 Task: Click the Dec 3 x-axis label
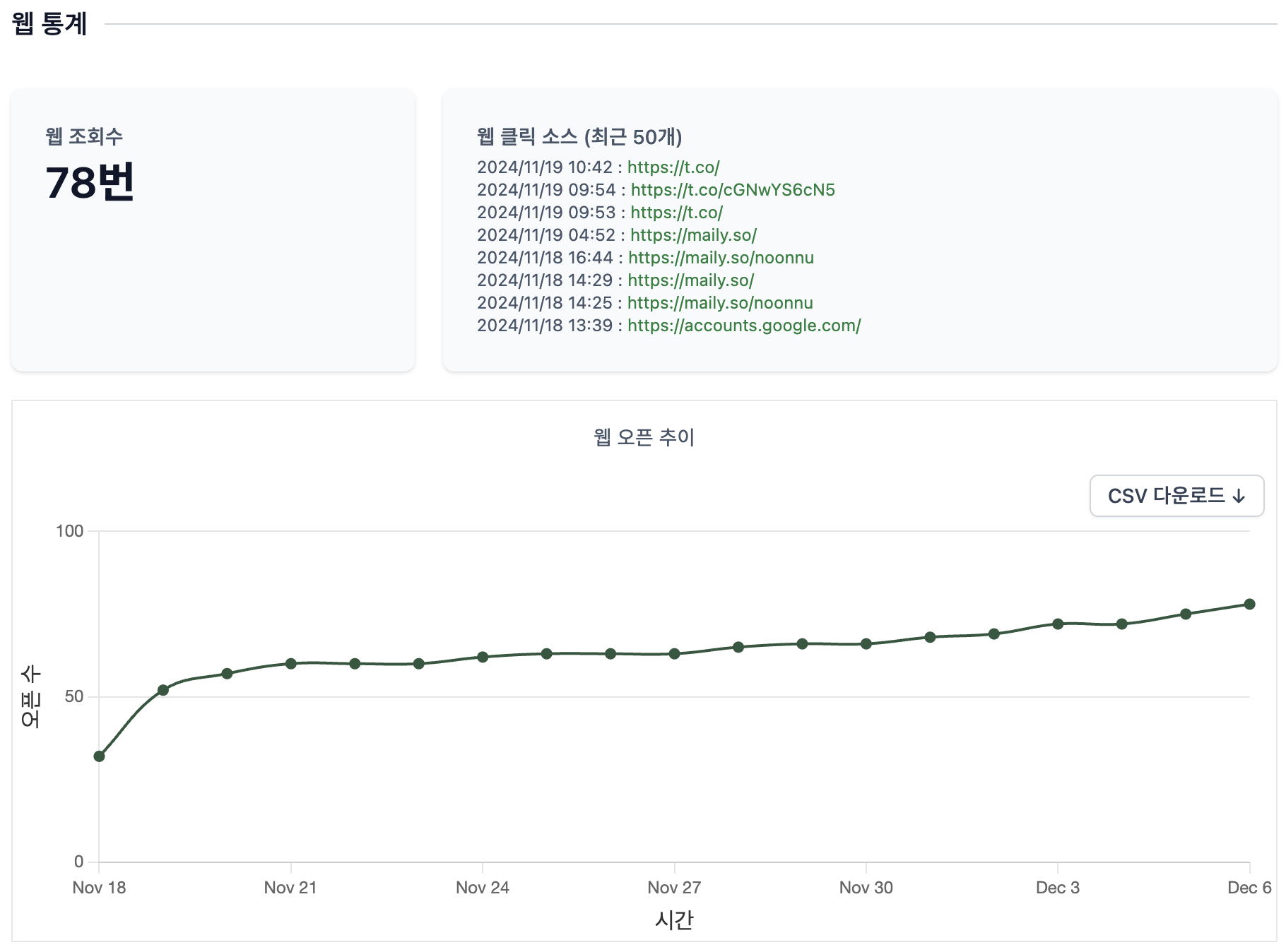(1058, 888)
